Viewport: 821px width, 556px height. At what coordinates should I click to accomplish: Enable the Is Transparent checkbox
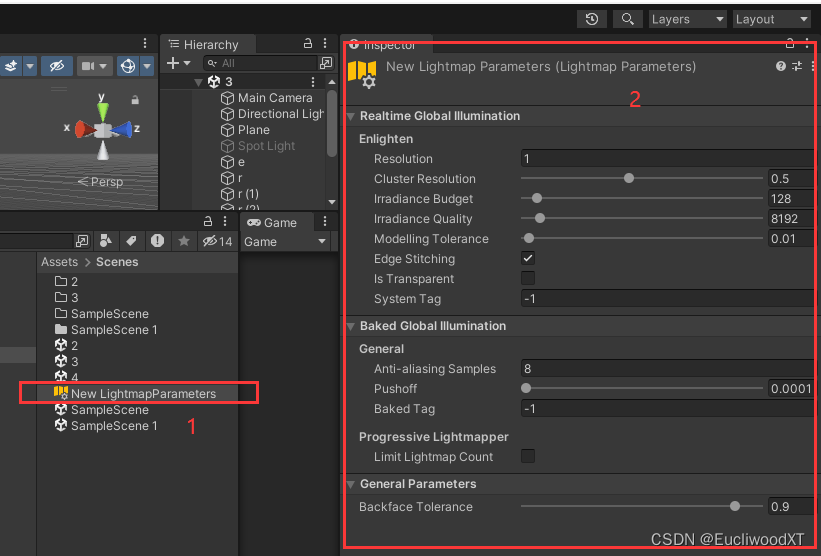coord(528,278)
